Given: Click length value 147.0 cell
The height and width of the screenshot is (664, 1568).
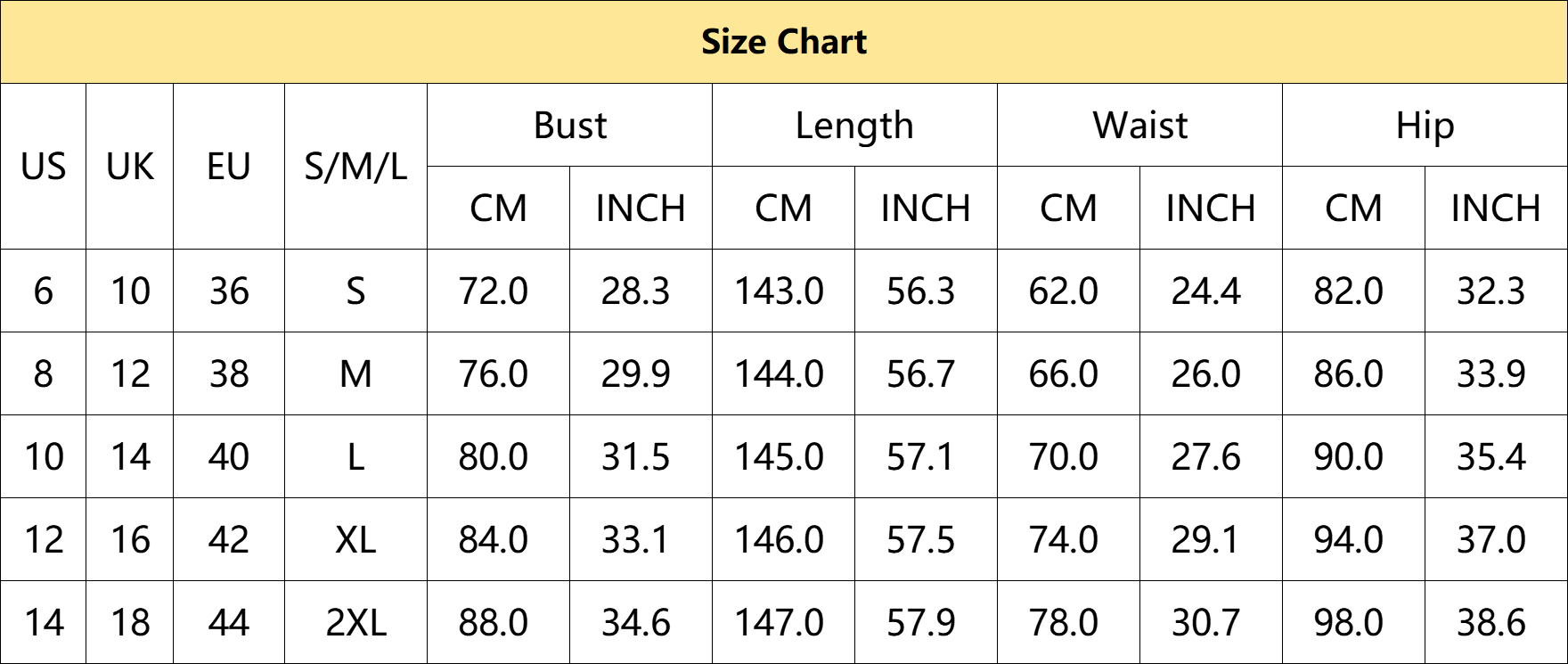Looking at the screenshot, I should coord(784,622).
